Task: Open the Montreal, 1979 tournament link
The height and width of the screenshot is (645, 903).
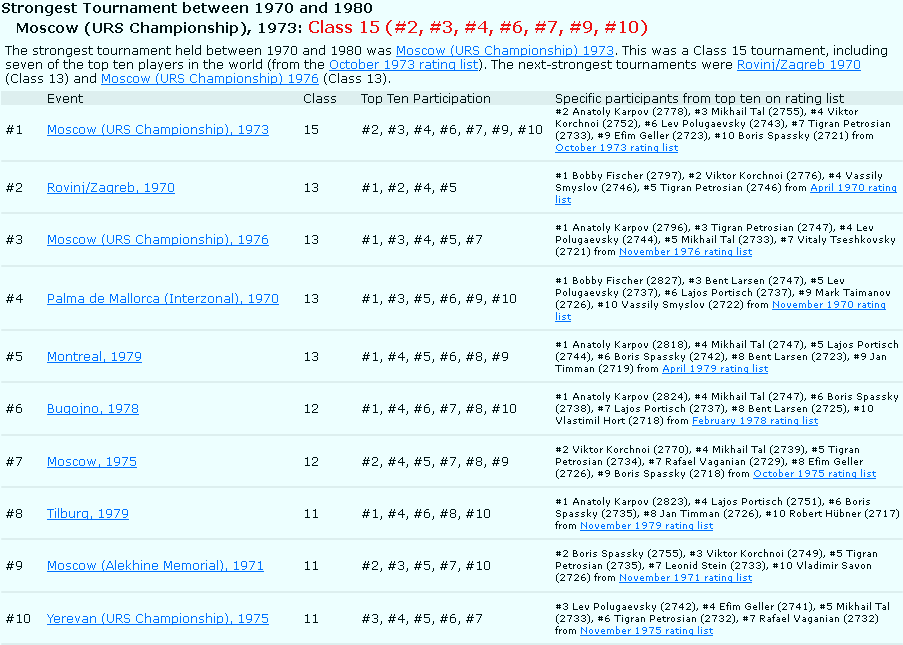Action: (x=94, y=356)
